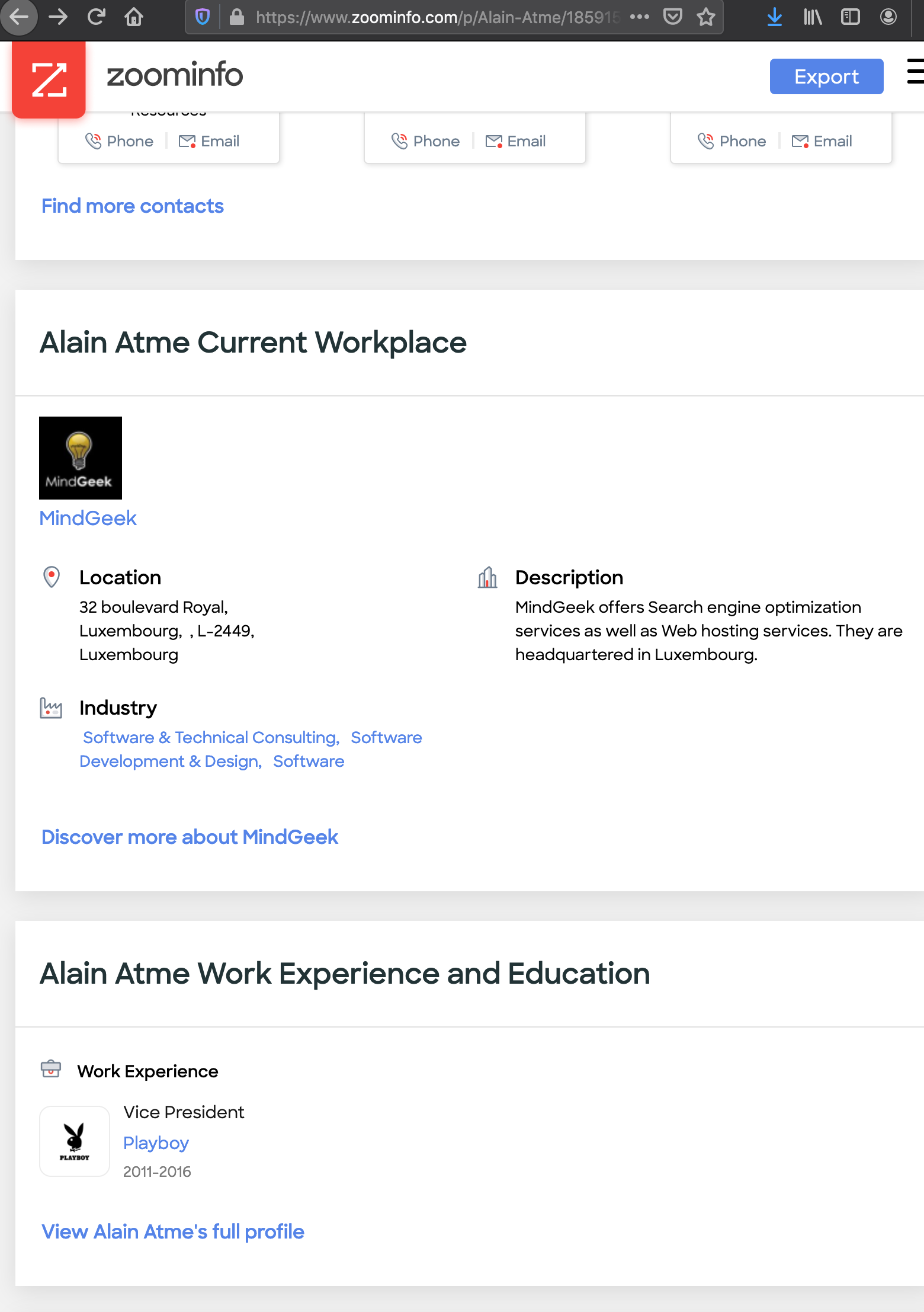Viewport: 924px width, 1312px height.
Task: Open the downloads arrow icon
Action: tap(774, 17)
